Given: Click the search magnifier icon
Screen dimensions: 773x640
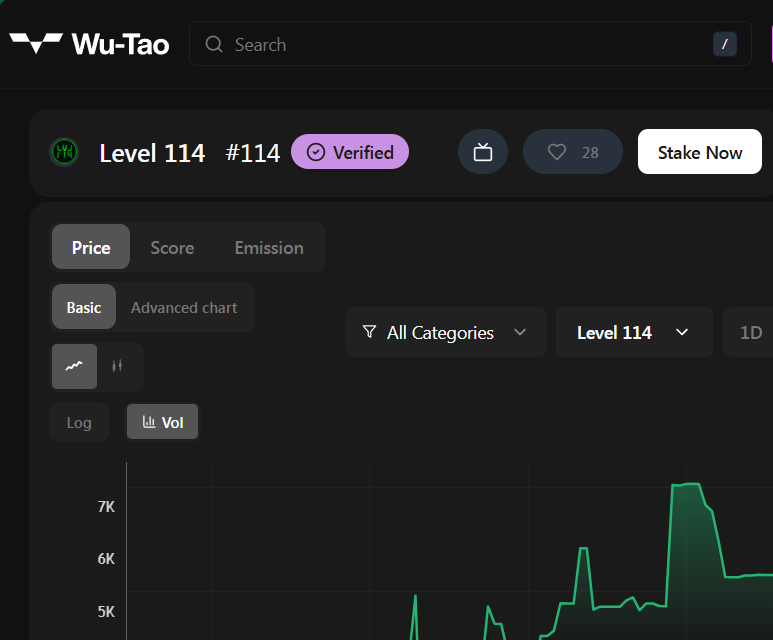Looking at the screenshot, I should click(214, 44).
